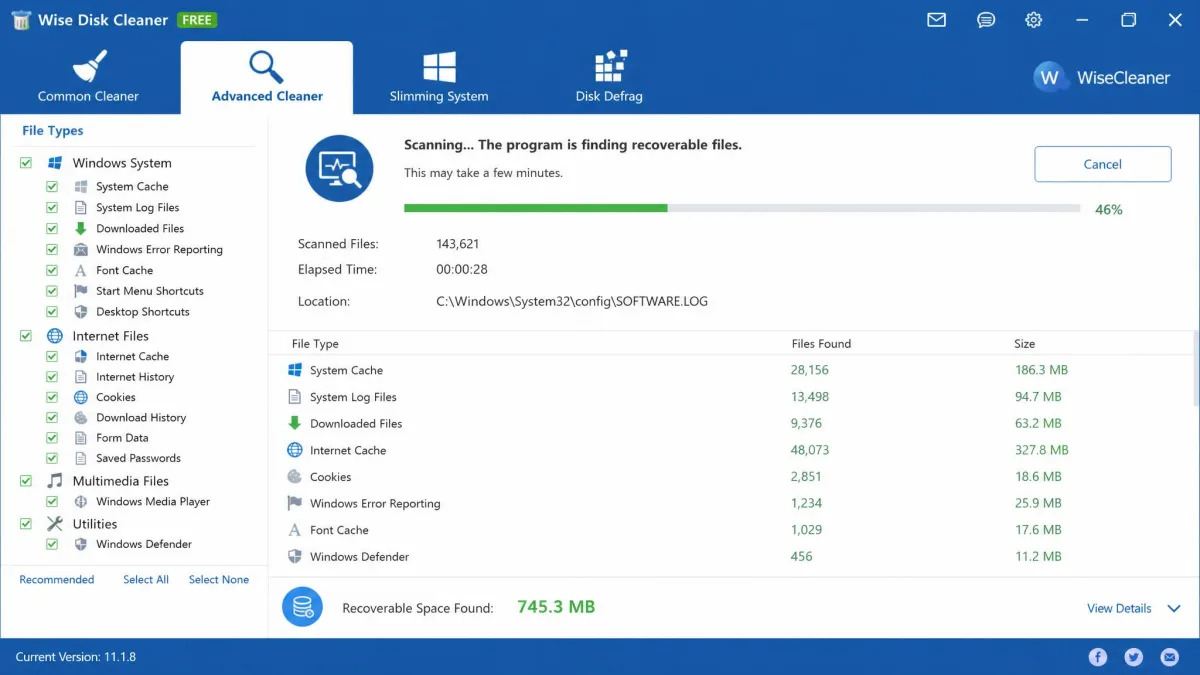Click the WiseCleaner logo

(x=1102, y=77)
